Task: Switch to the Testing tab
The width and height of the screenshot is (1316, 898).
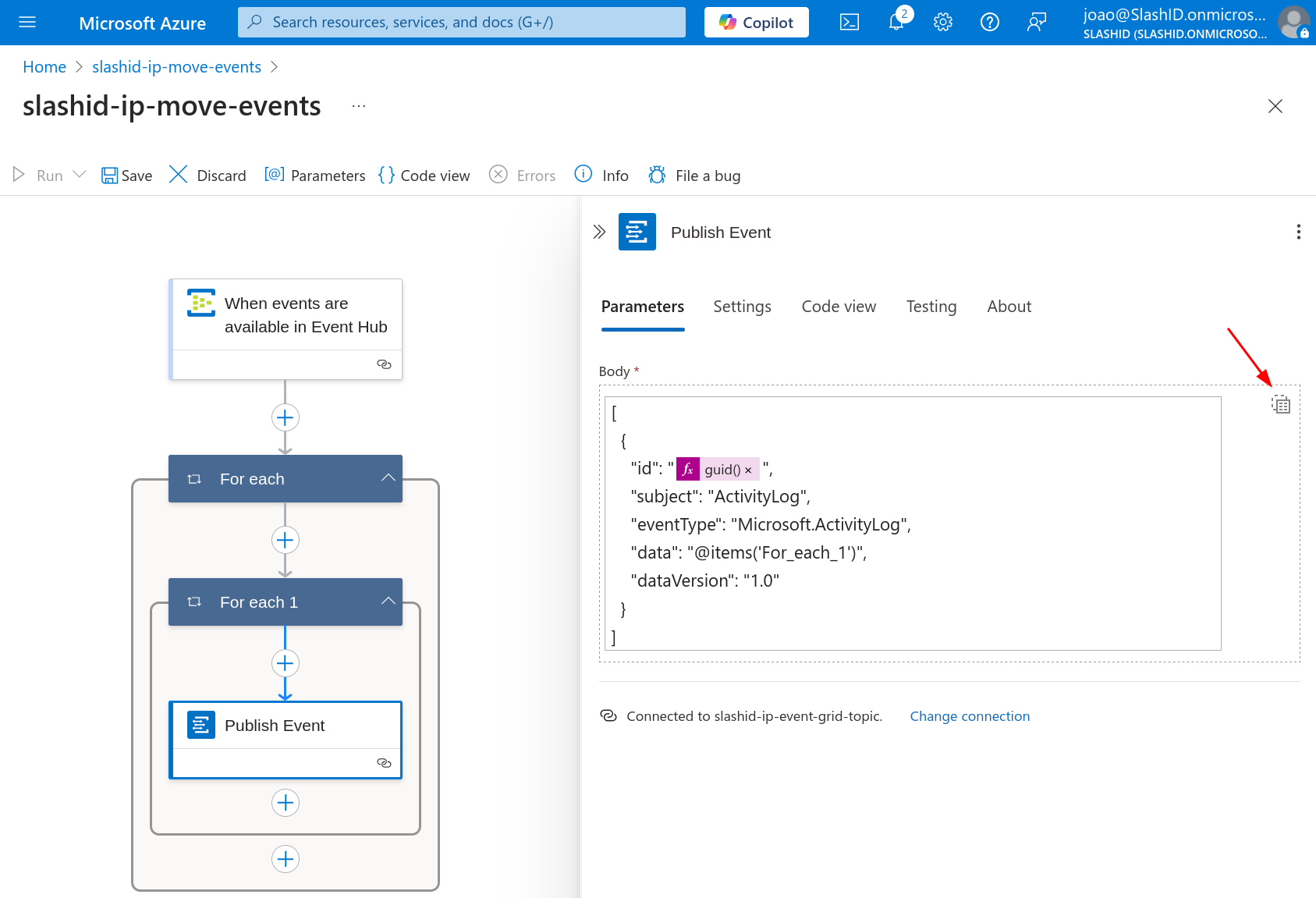Action: coord(931,307)
